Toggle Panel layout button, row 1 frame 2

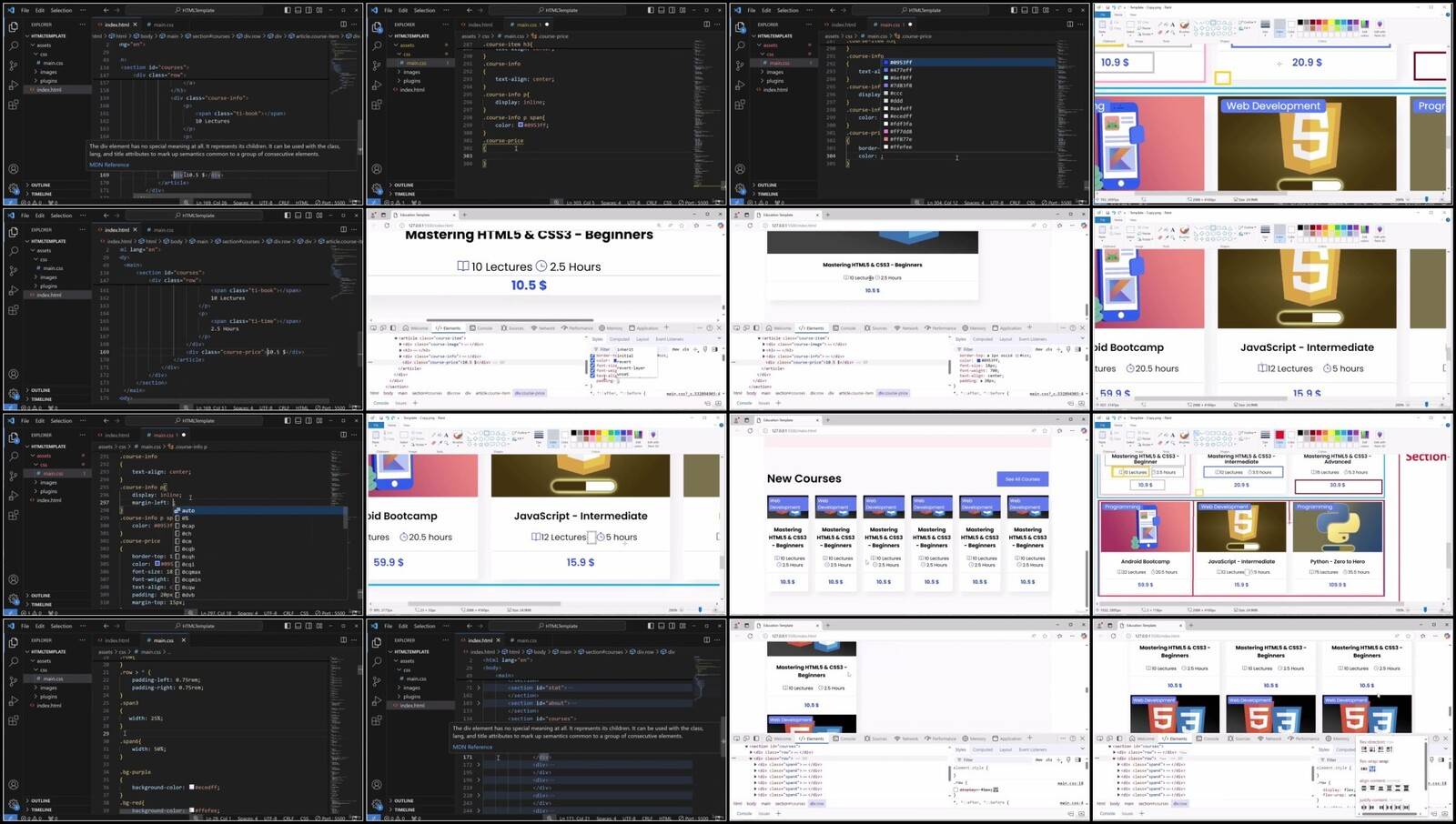click(661, 10)
